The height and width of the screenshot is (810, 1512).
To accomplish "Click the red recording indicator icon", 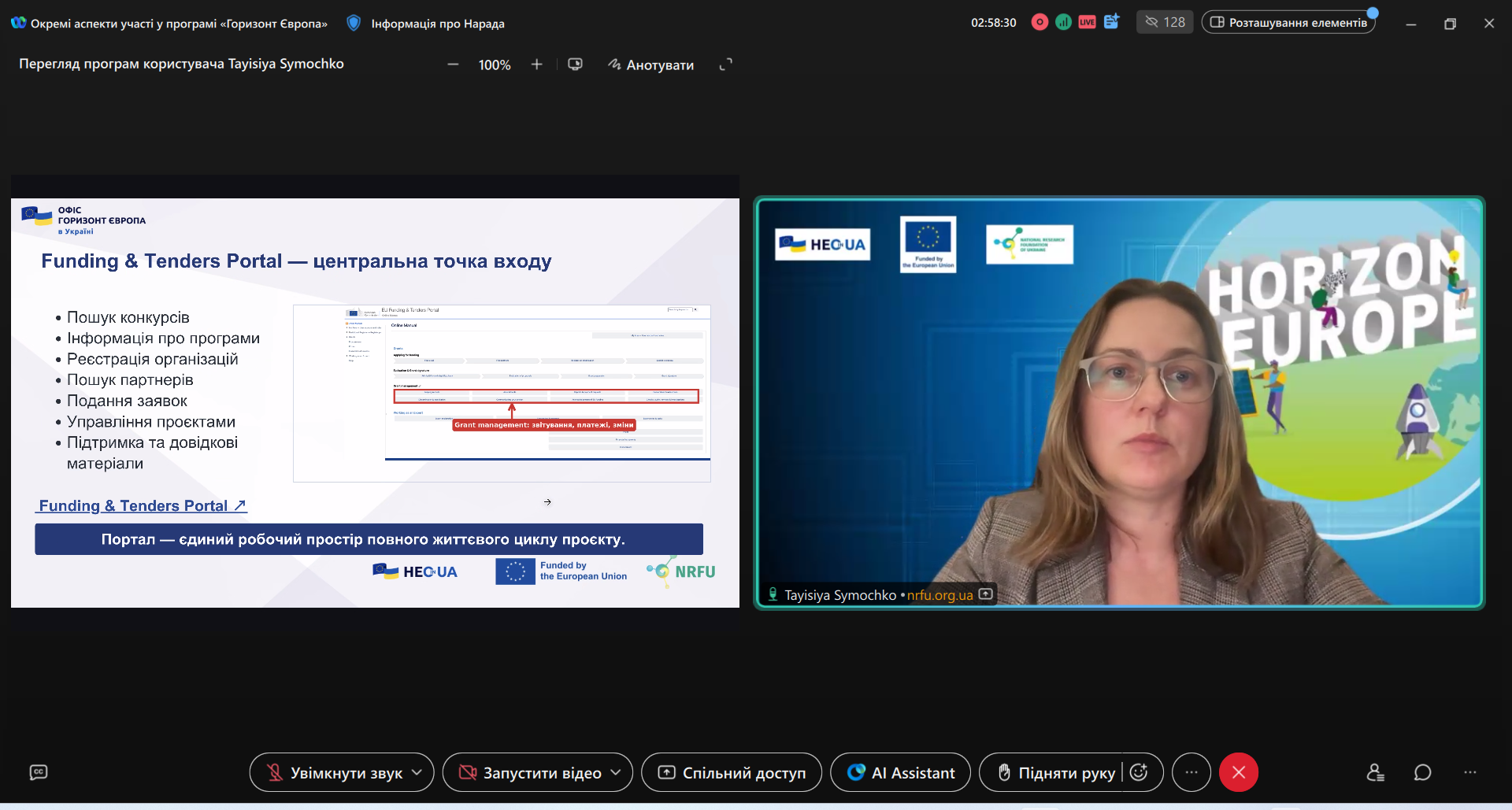I will click(1039, 22).
